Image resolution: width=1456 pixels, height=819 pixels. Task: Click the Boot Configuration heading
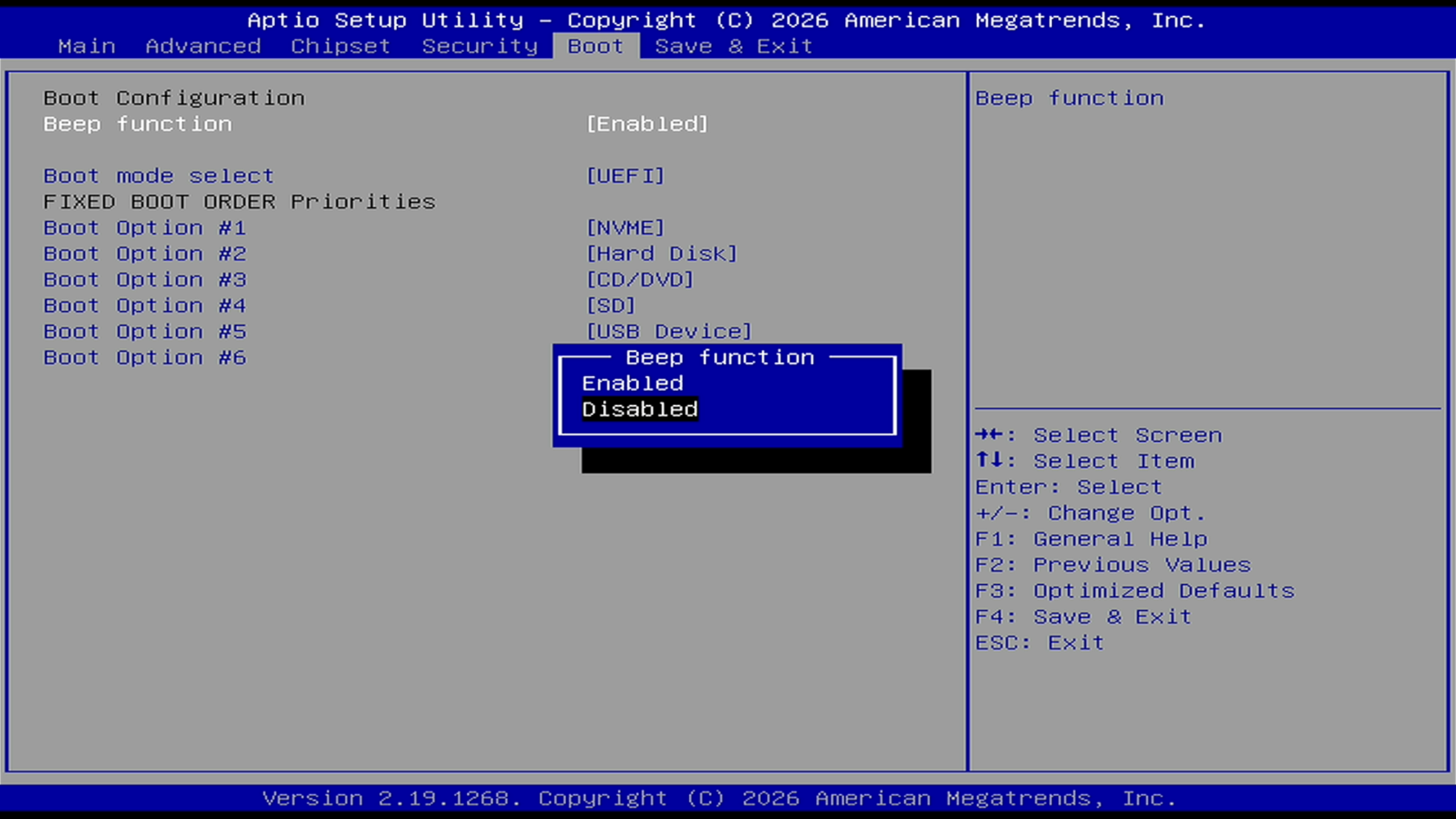pyautogui.click(x=174, y=98)
